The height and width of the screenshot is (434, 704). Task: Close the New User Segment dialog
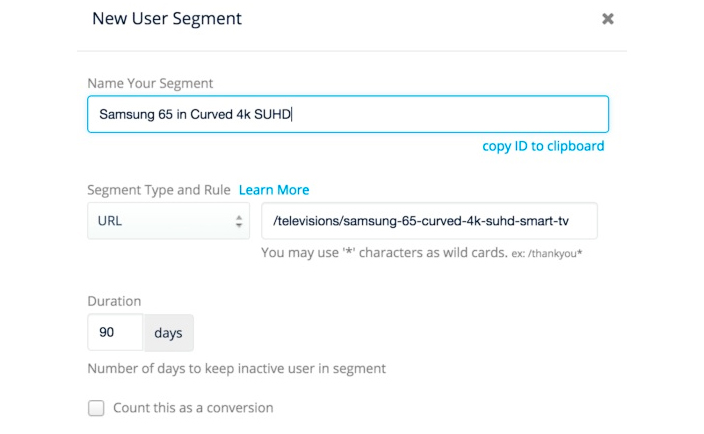click(x=607, y=19)
